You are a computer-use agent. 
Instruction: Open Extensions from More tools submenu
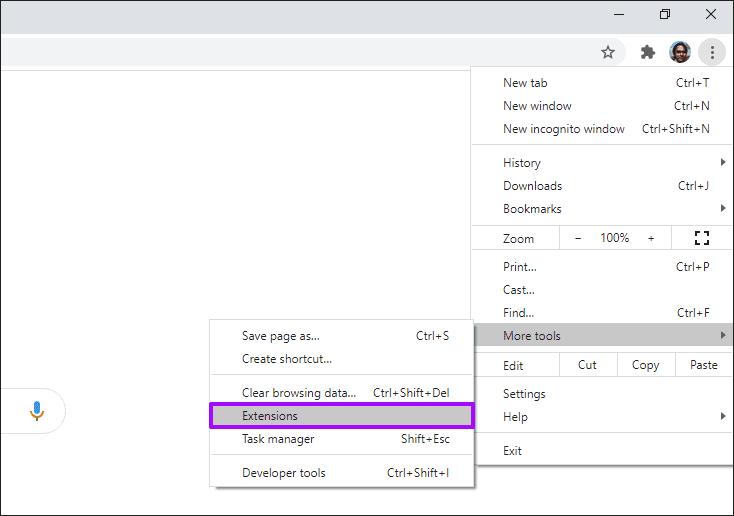coord(342,416)
